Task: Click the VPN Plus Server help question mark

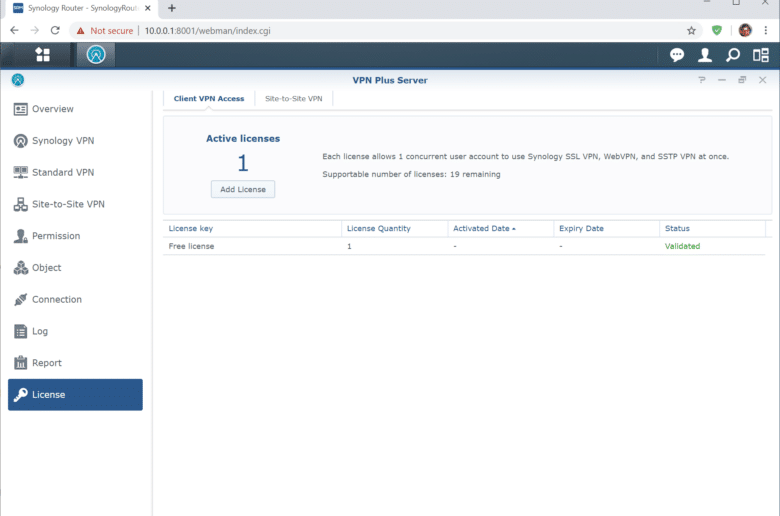Action: tap(702, 80)
